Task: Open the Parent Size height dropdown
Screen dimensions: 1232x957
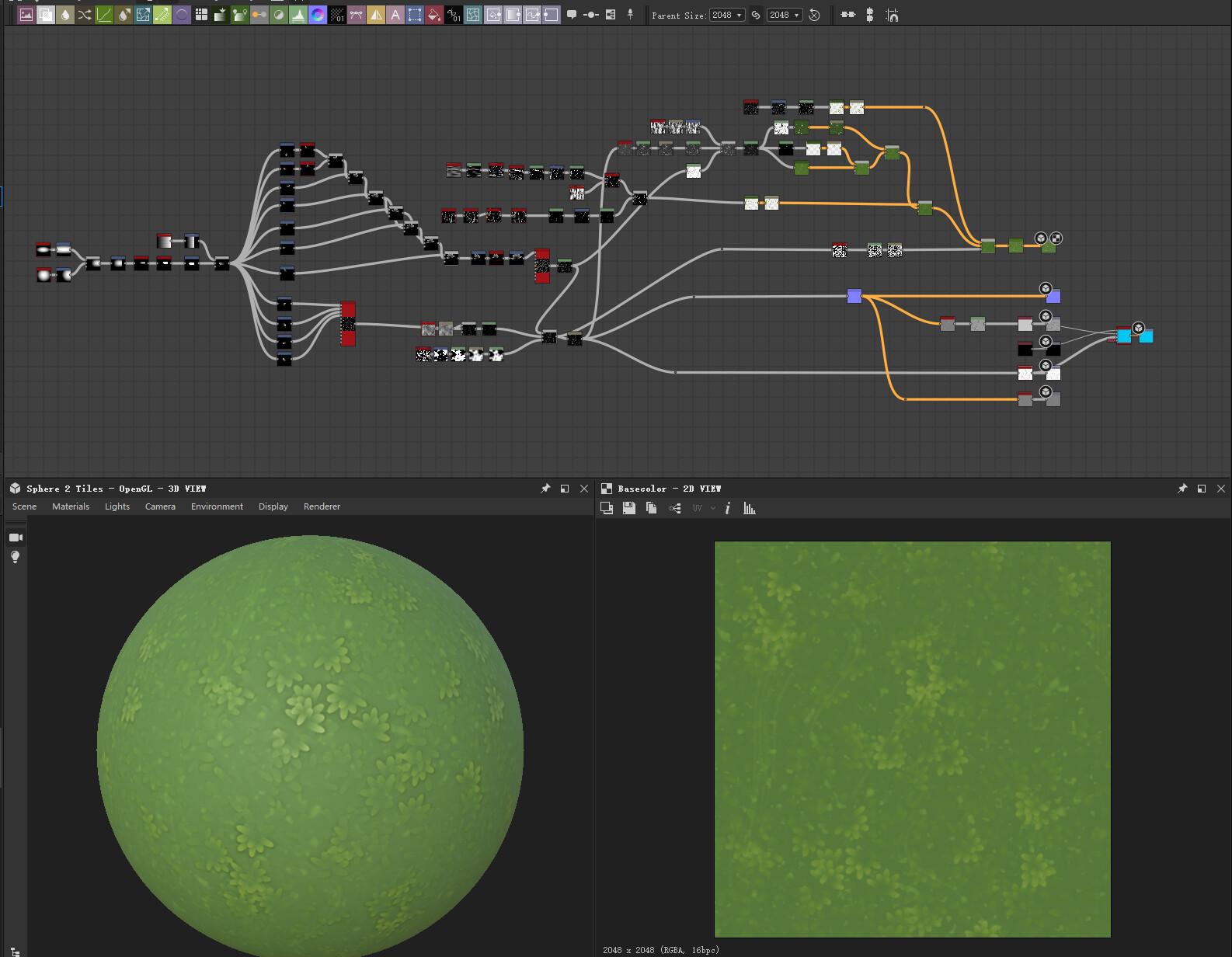Action: (x=785, y=15)
